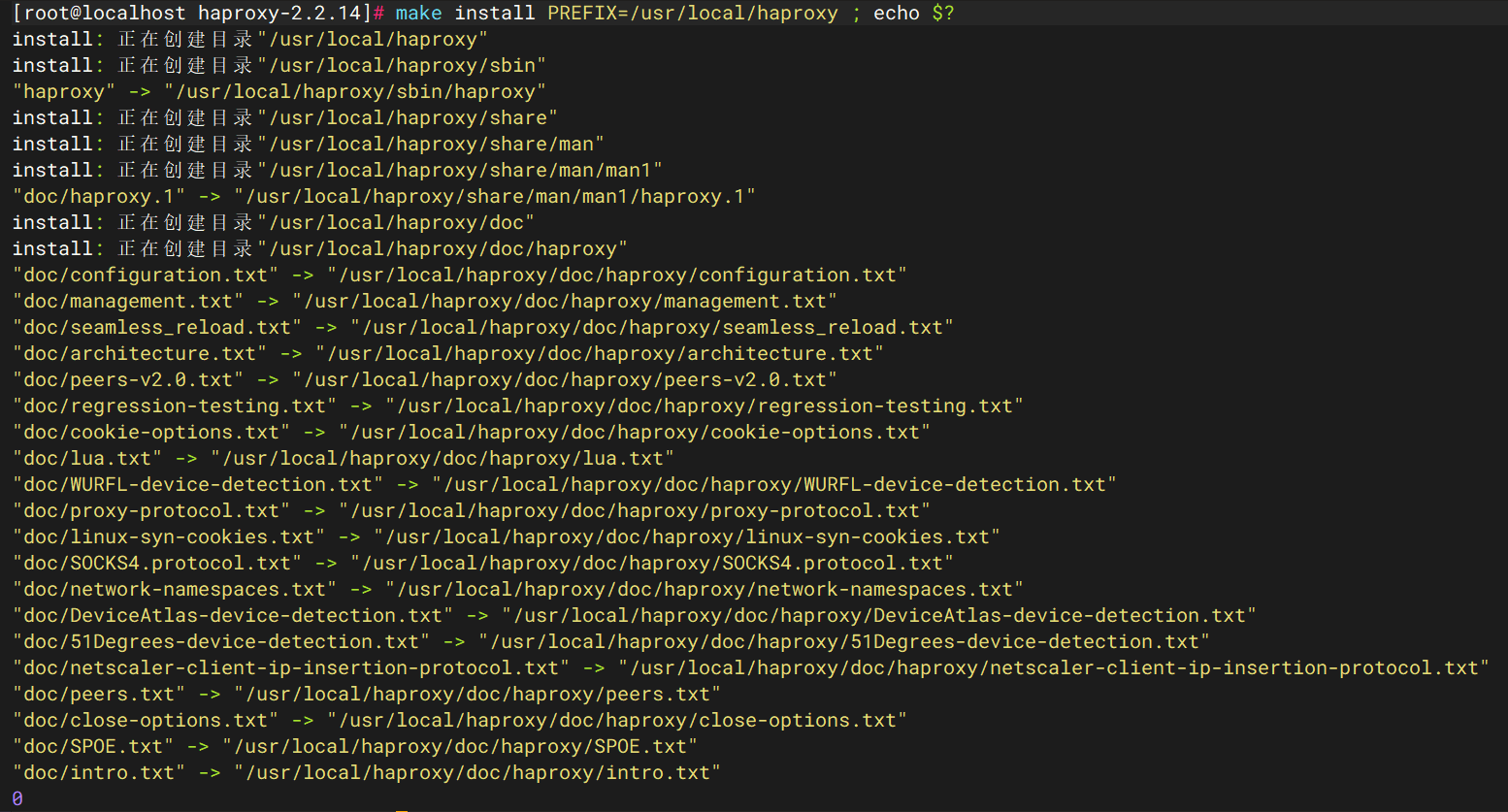Select the source file "doc/DeviceAtlas-device-detection.txt"
Image resolution: width=1508 pixels, height=812 pixels.
point(233,616)
